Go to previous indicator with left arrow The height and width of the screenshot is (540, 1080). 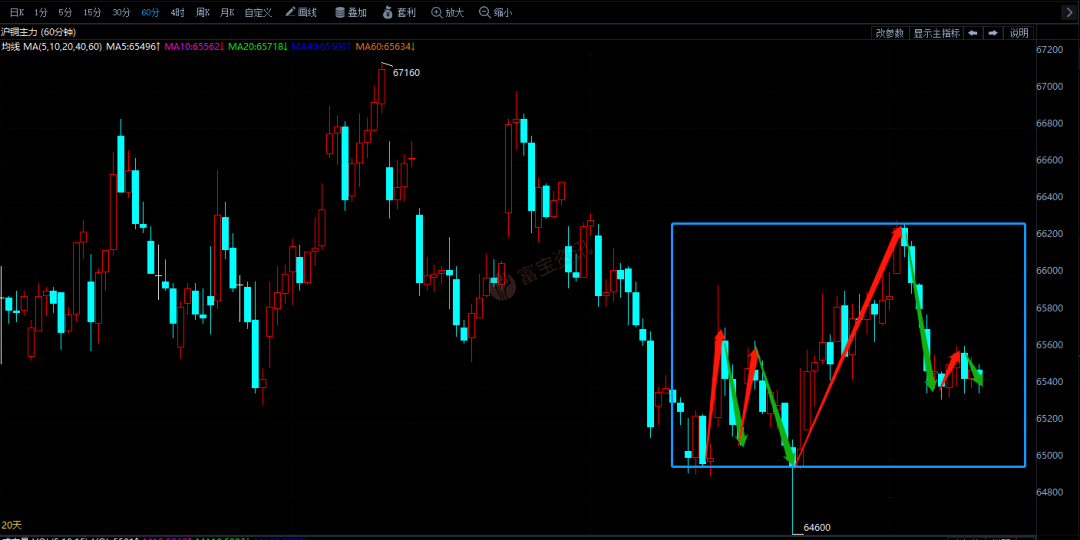click(x=973, y=33)
